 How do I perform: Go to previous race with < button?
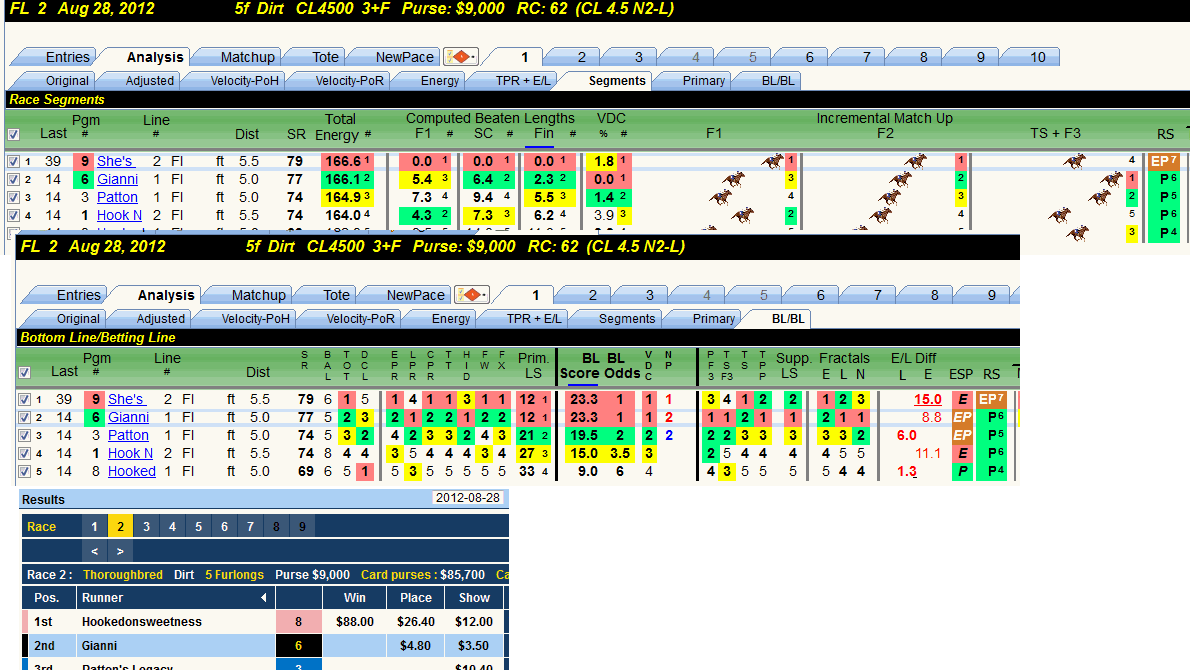tap(94, 552)
